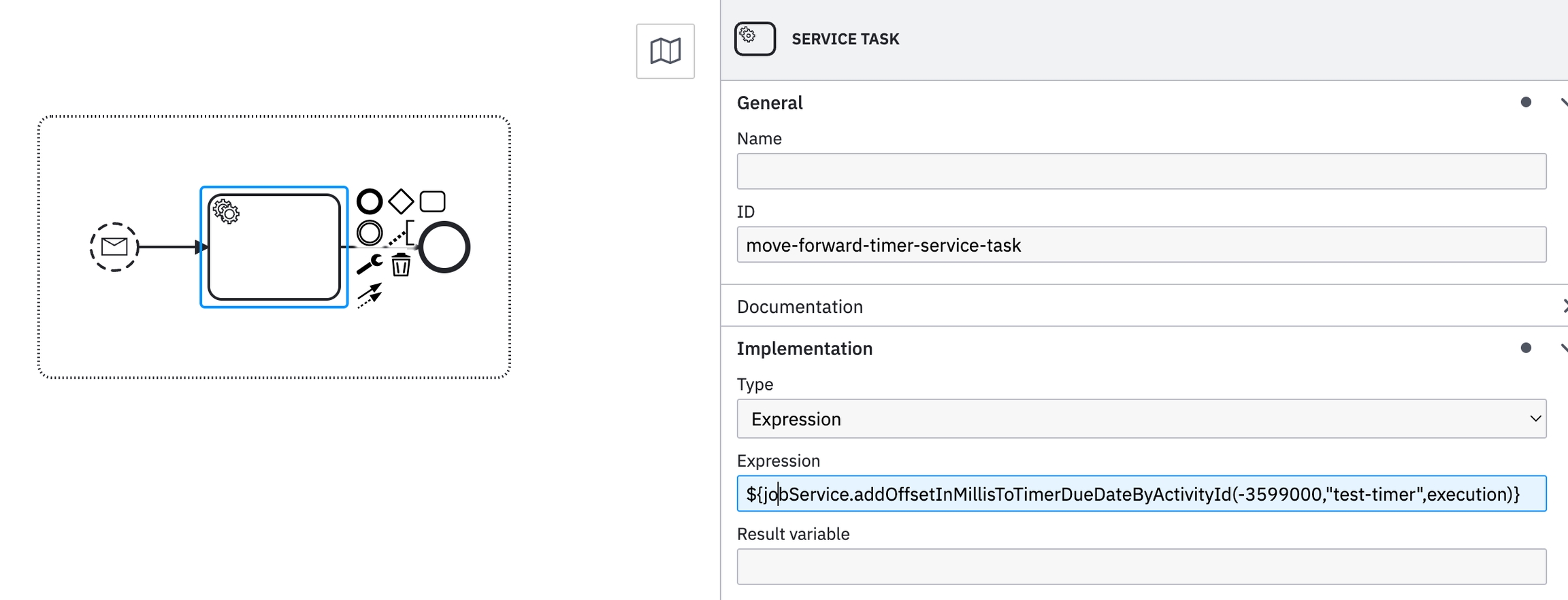The image size is (1568, 600).
Task: Click the Service Task header icon
Action: coord(755,39)
